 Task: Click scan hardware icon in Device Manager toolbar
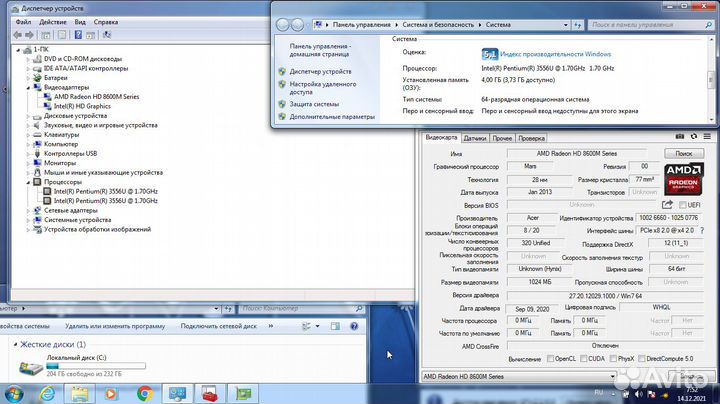pos(107,35)
